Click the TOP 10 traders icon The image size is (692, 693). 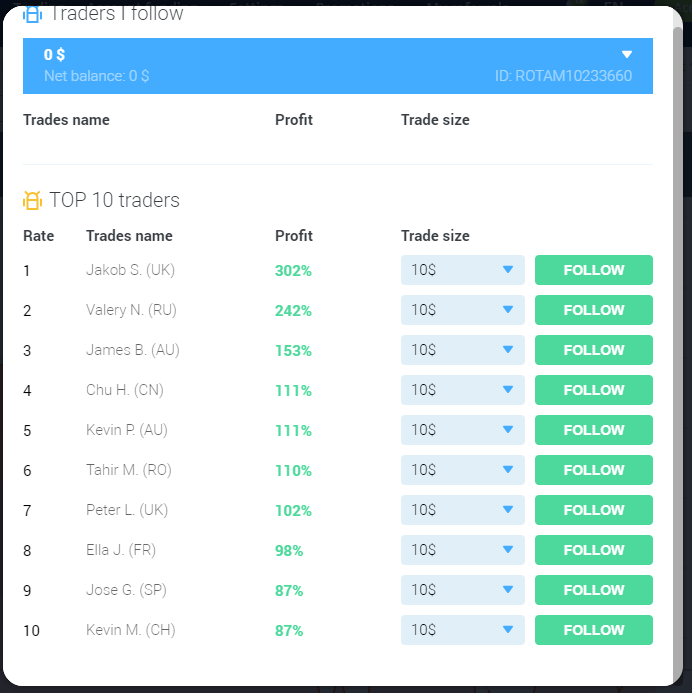tap(32, 201)
